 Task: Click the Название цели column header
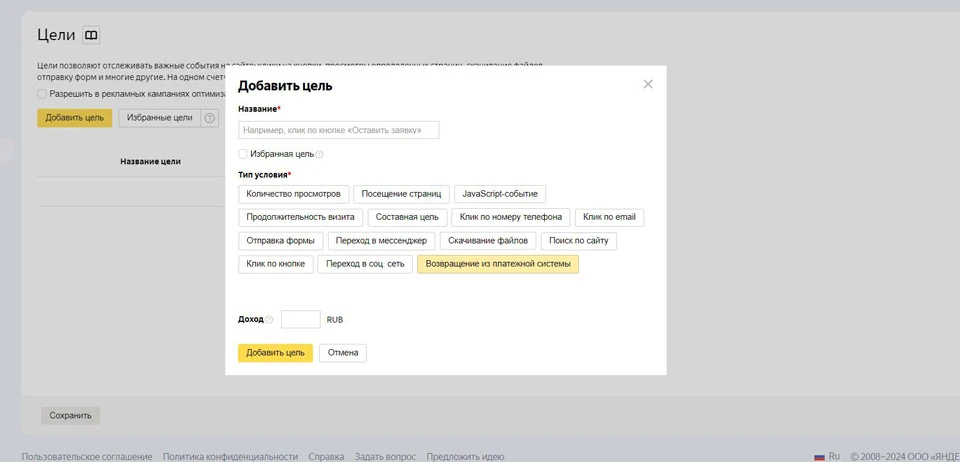pyautogui.click(x=151, y=162)
